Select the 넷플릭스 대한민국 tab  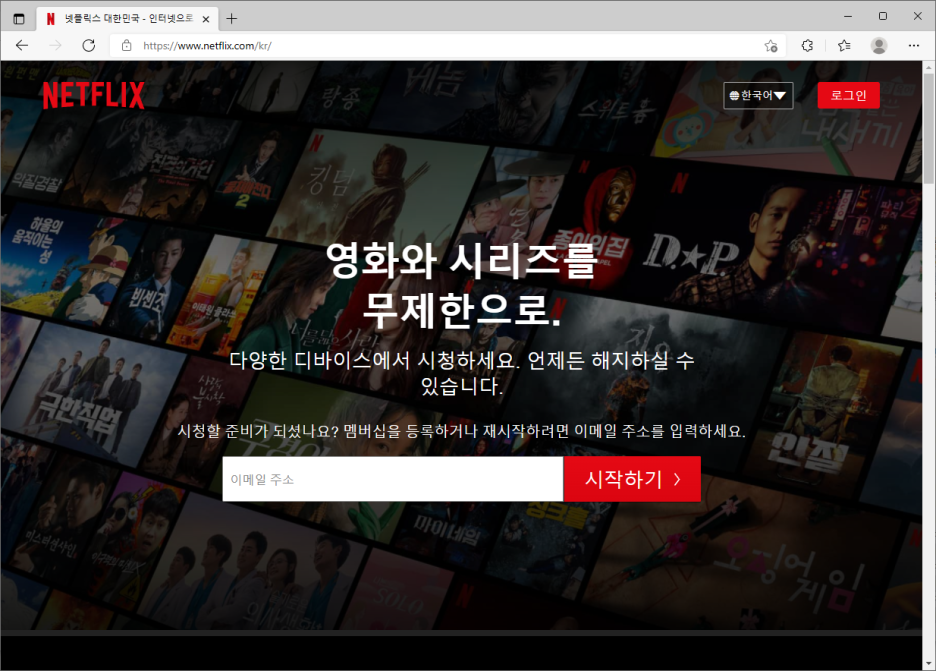(127, 19)
